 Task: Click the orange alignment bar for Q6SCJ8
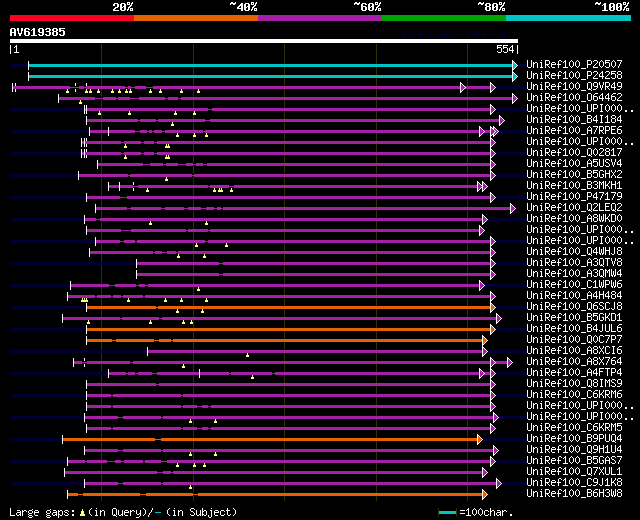291,307
